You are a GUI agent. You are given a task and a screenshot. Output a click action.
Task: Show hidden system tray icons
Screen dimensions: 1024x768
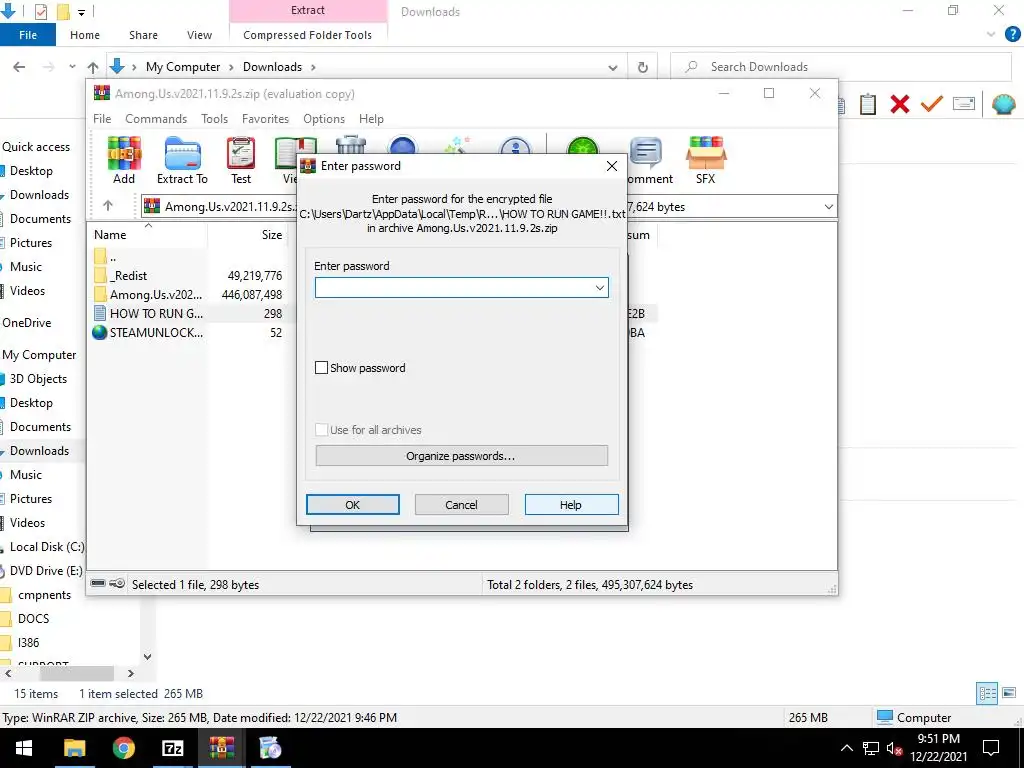(846, 748)
